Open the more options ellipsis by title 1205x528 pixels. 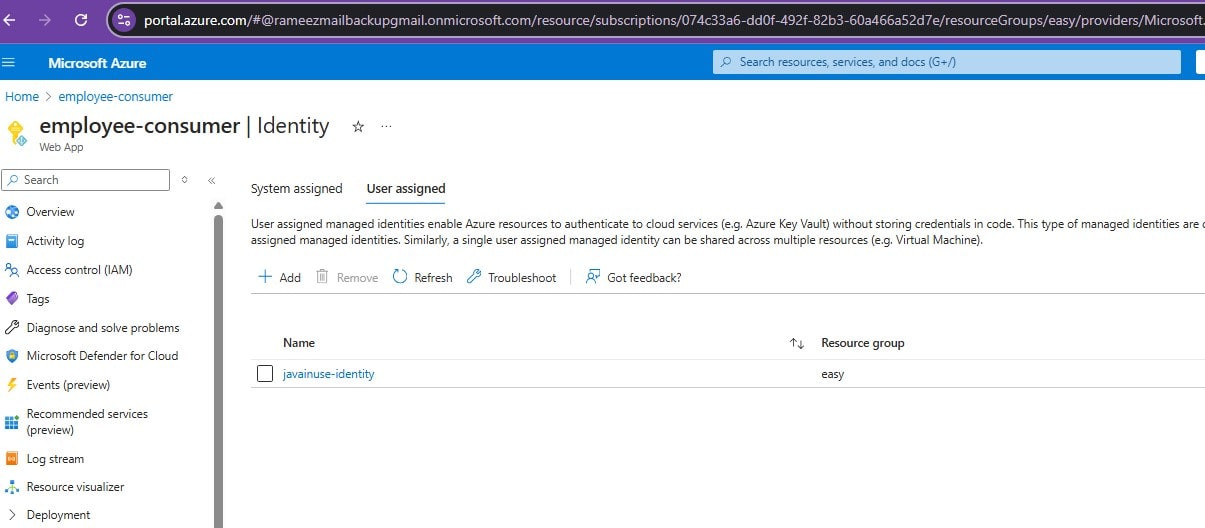386,126
